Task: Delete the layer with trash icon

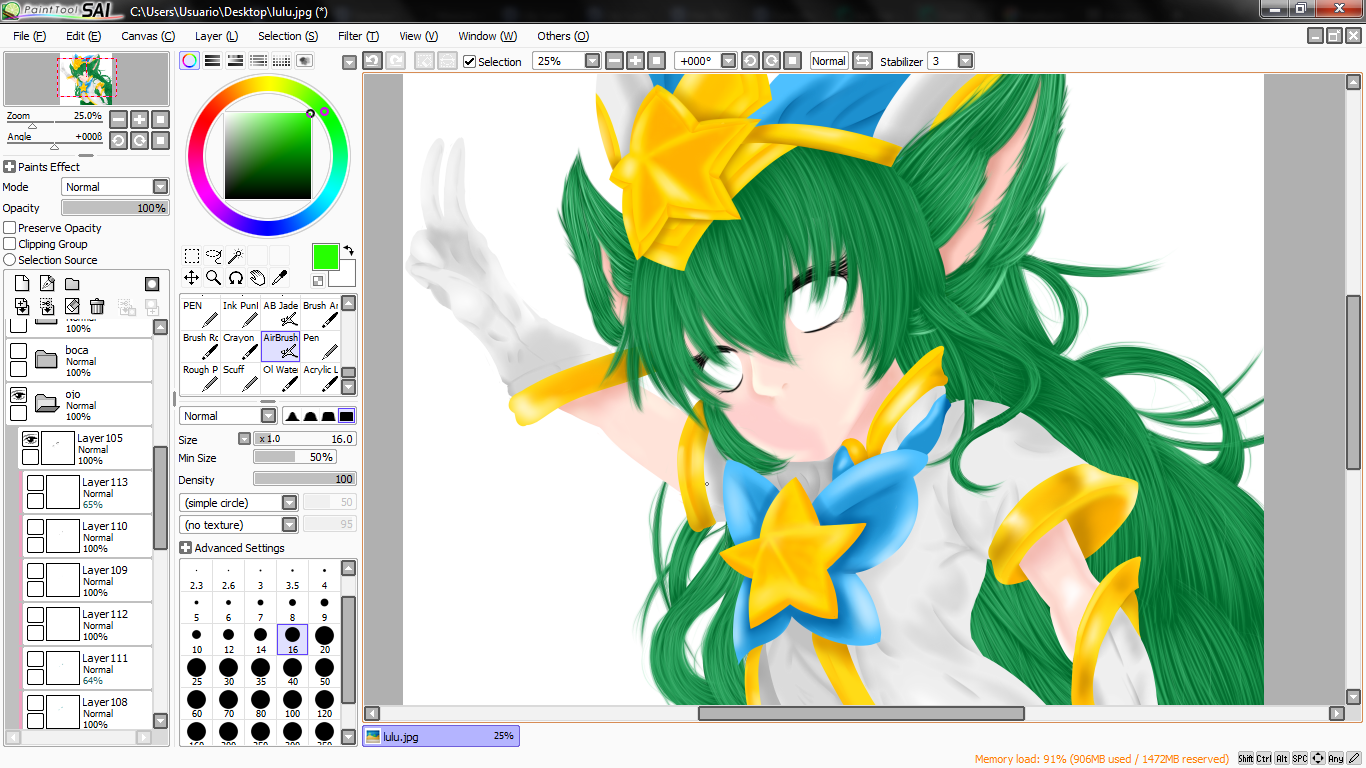Action: 97,306
